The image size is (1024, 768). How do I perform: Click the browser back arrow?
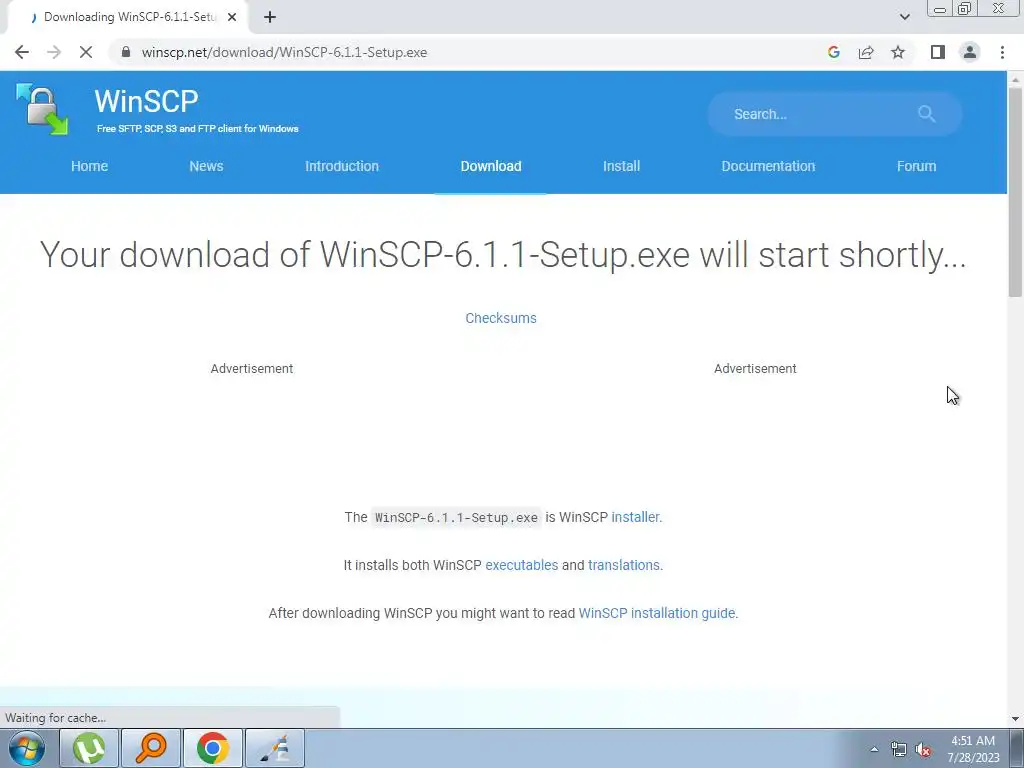tap(22, 52)
